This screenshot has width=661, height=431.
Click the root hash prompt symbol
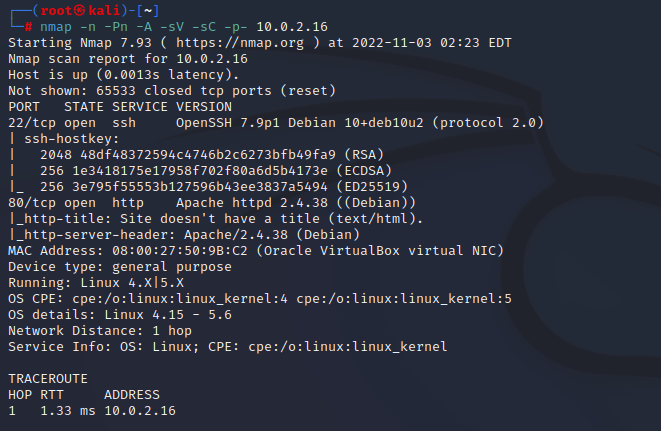[x=28, y=27]
